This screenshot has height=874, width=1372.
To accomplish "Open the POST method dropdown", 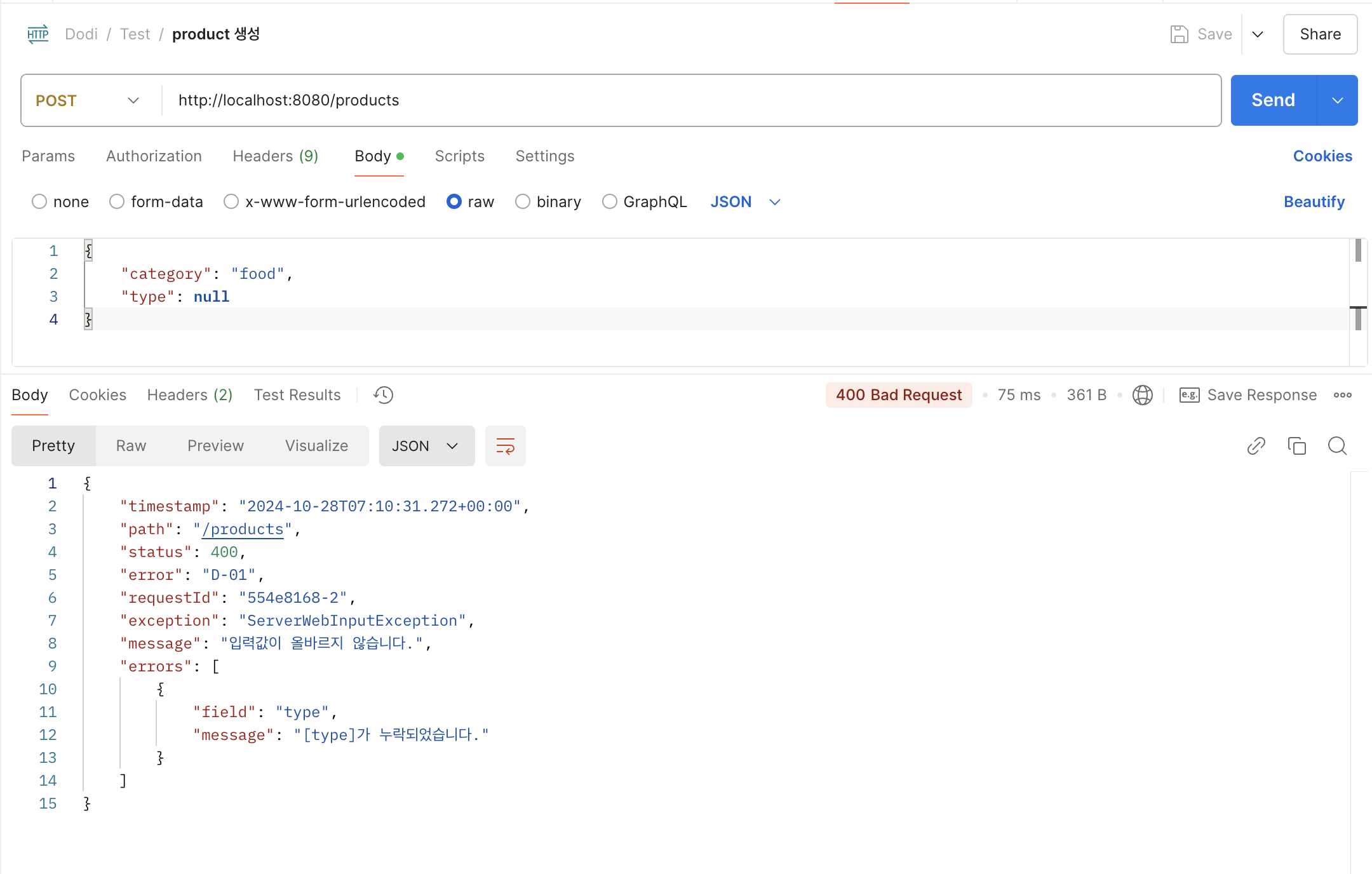I will pos(88,100).
